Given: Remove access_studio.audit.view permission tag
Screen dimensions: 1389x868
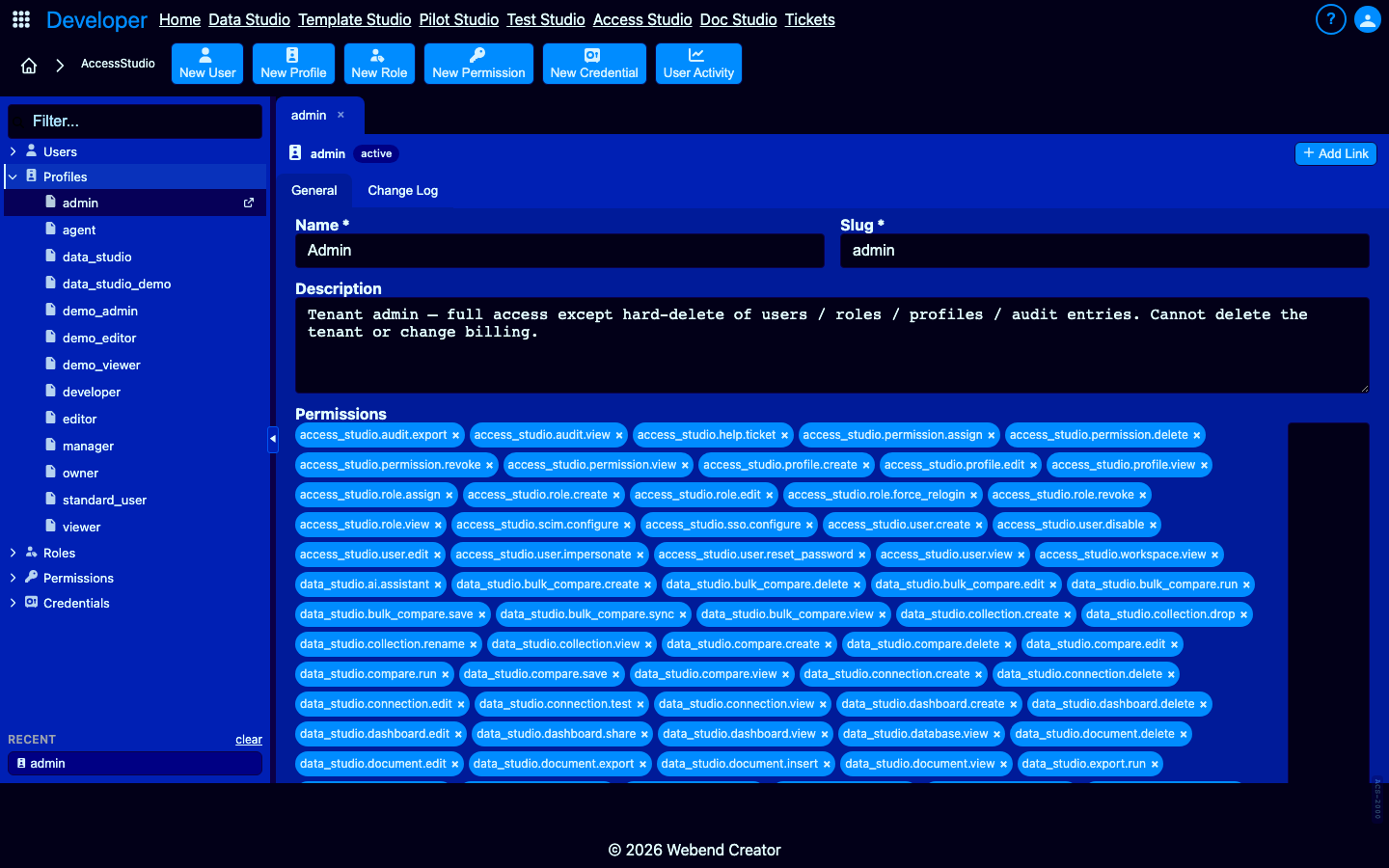Looking at the screenshot, I should (x=619, y=436).
